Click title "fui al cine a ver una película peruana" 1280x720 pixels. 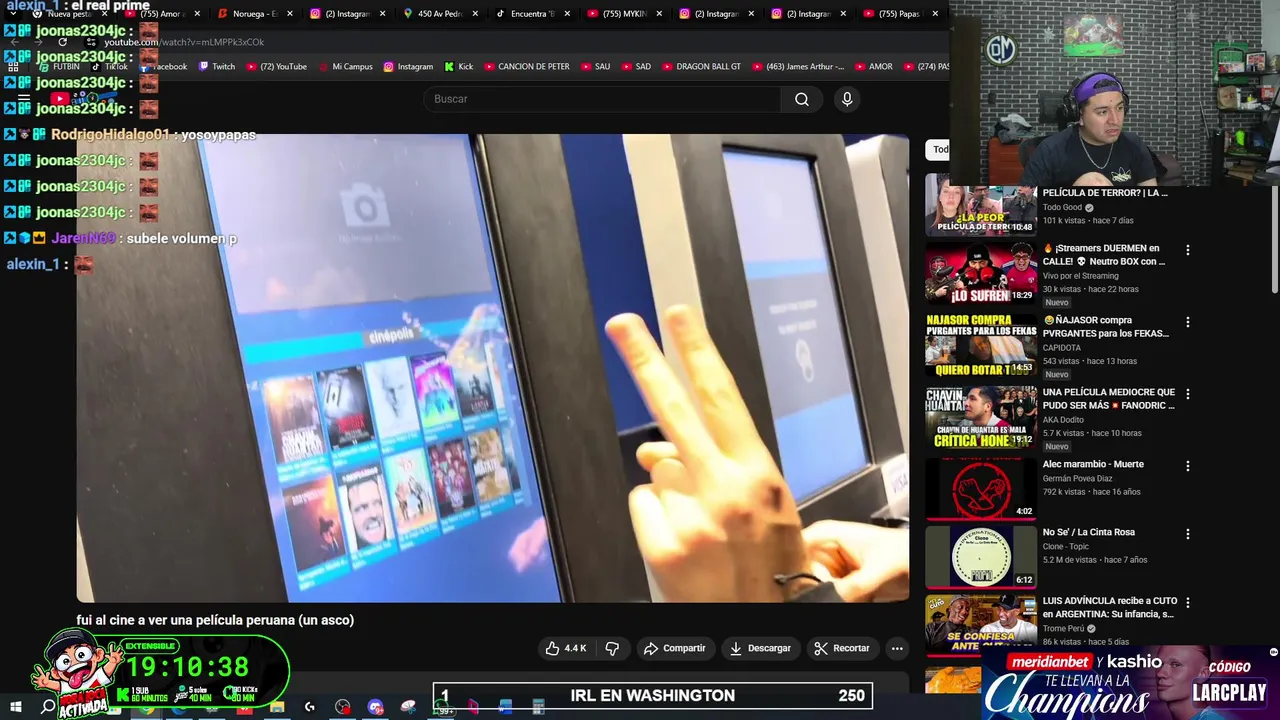click(x=215, y=620)
